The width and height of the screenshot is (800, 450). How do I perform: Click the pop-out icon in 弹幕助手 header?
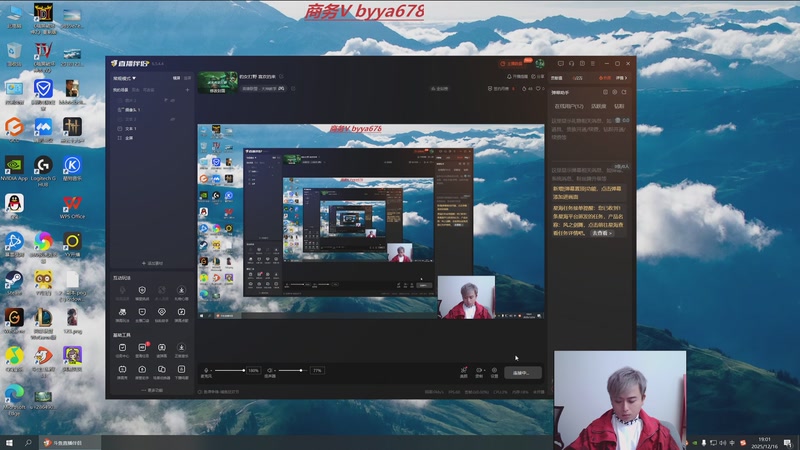click(x=624, y=92)
